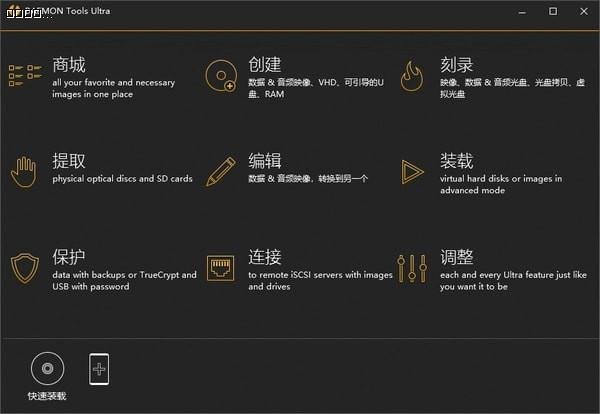Click 调整 Ultra feature description text

(513, 280)
